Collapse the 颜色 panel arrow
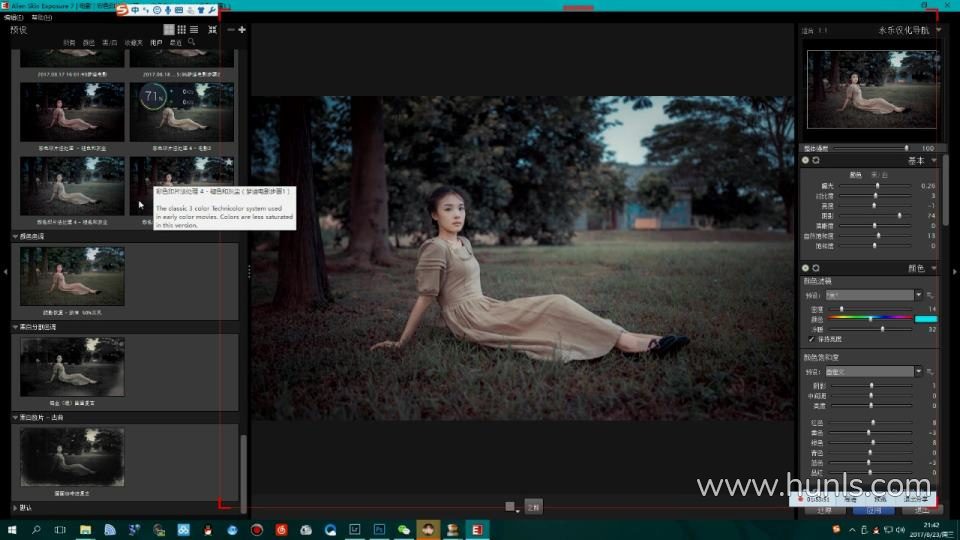Screen dimensions: 960x540 [934, 268]
